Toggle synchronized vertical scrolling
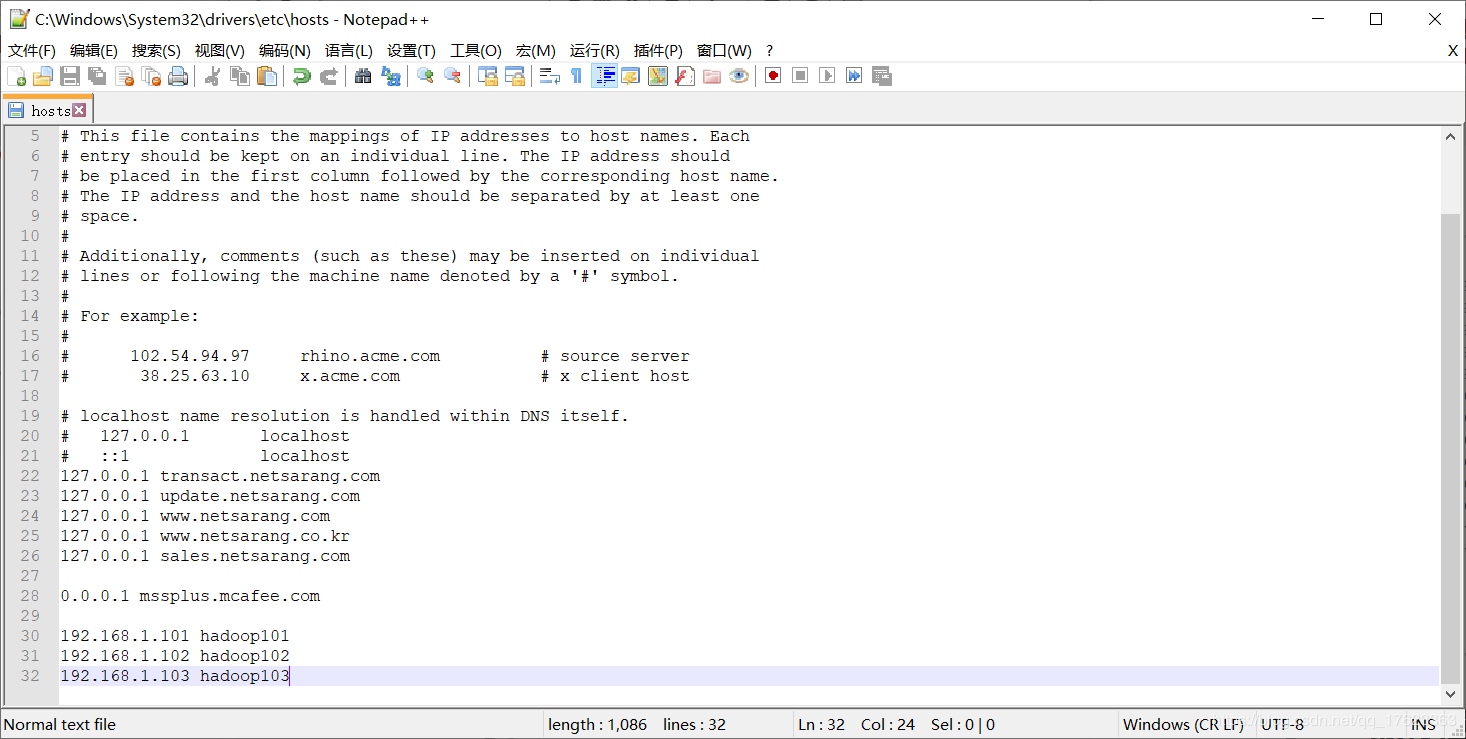The image size is (1466, 739). pyautogui.click(x=488, y=76)
